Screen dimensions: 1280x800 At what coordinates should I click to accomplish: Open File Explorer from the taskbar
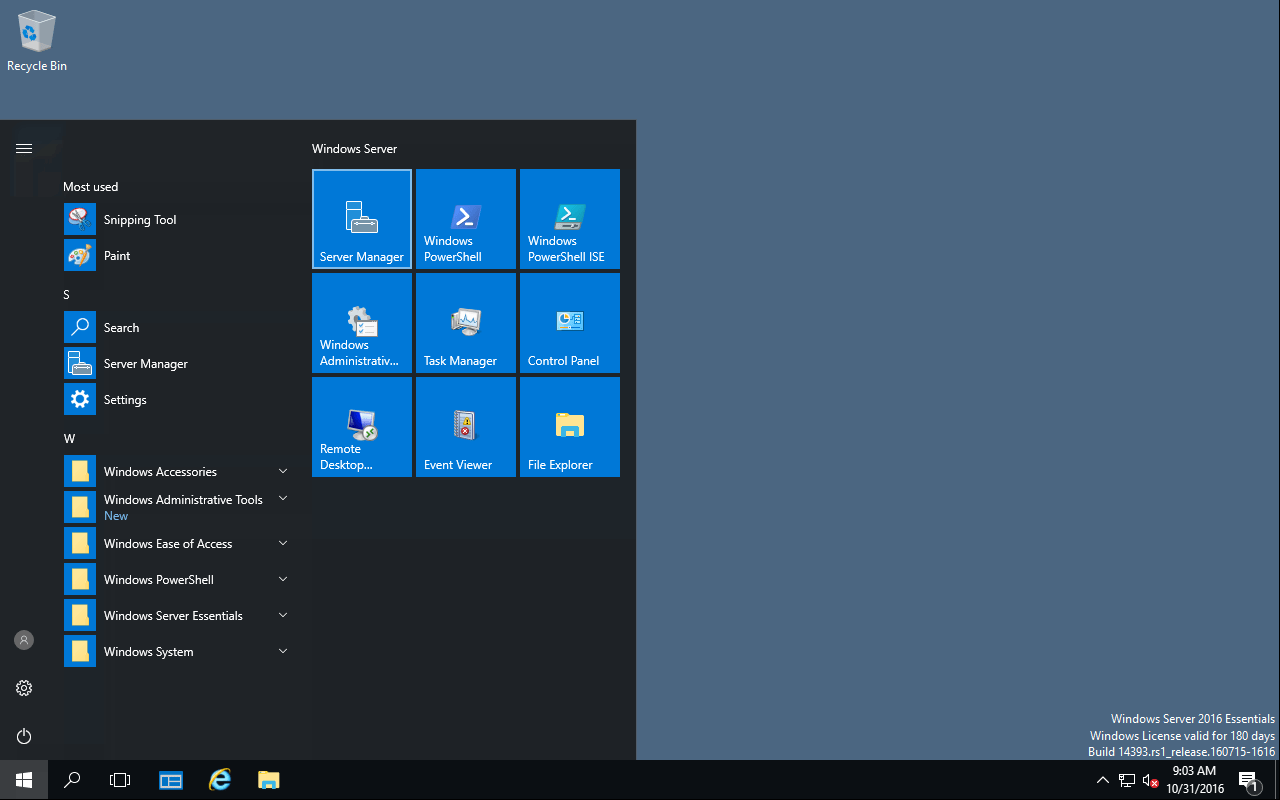(268, 780)
